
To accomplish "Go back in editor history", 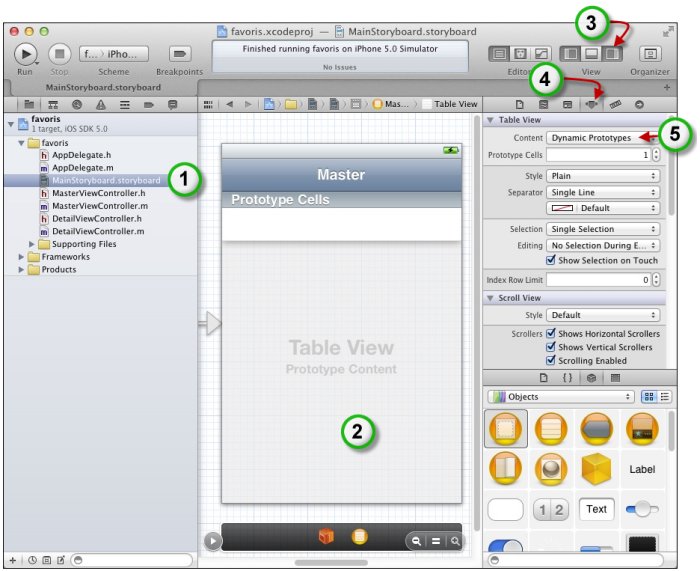I will (x=229, y=104).
